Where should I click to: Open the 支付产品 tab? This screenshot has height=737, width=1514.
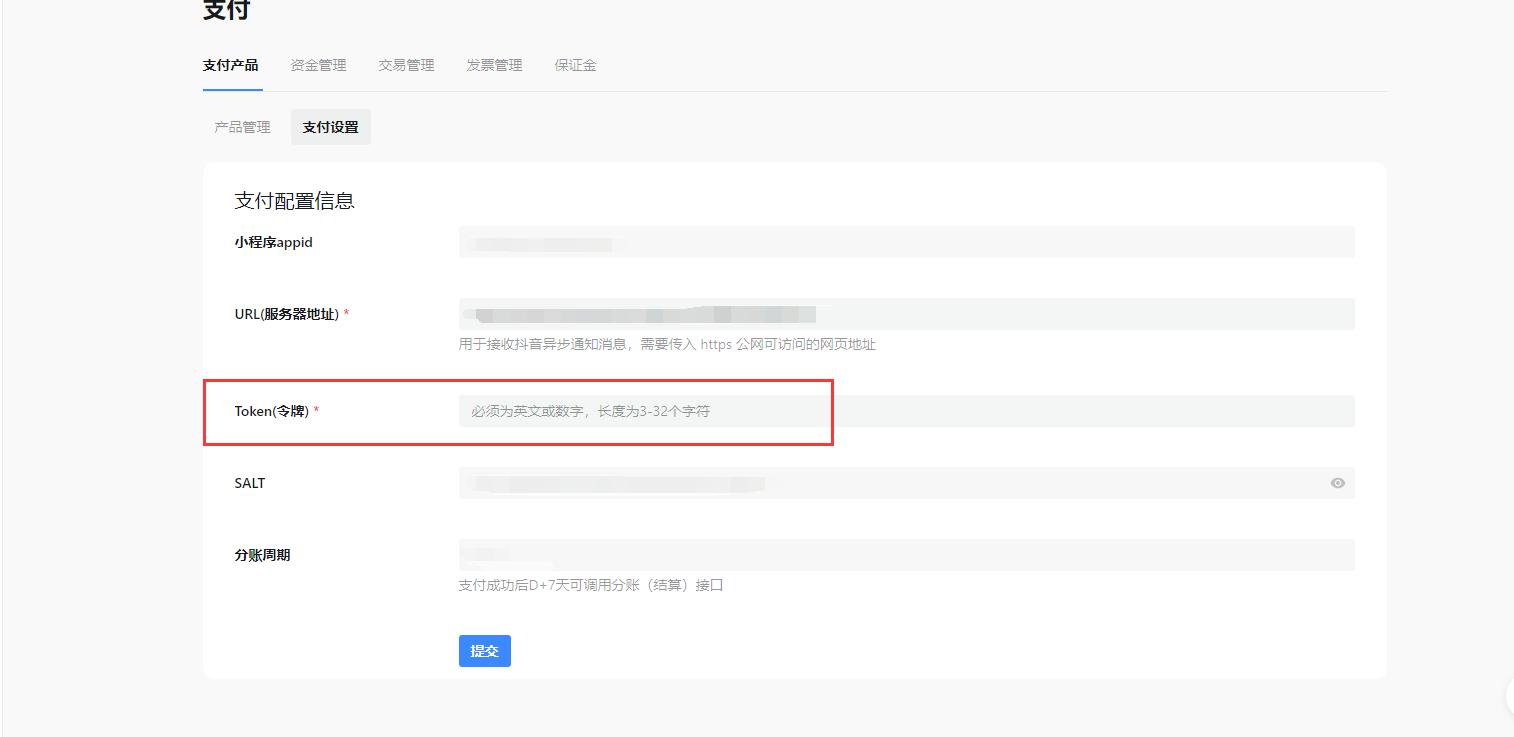click(230, 65)
